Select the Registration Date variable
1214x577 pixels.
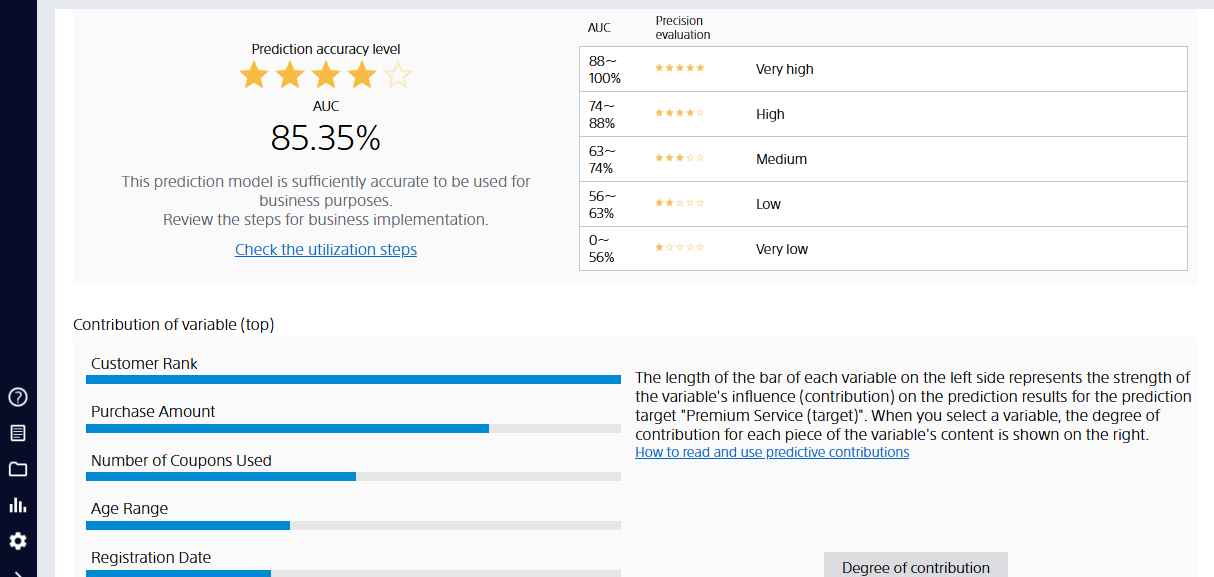pos(151,558)
